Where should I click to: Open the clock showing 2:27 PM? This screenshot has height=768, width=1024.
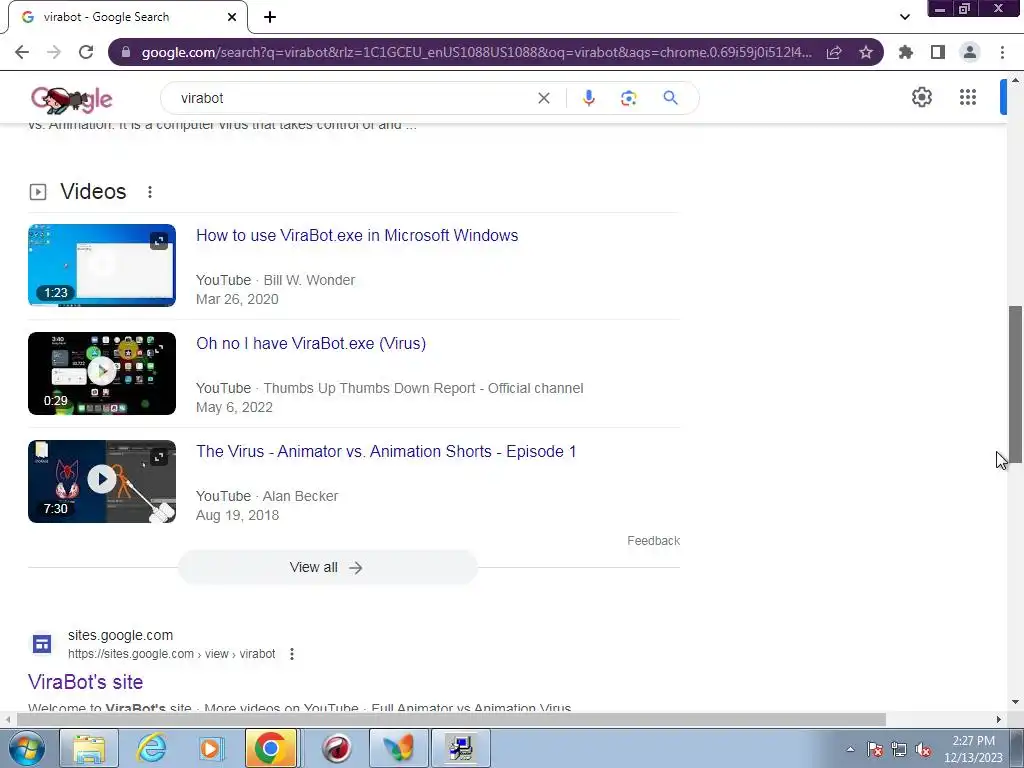click(973, 749)
